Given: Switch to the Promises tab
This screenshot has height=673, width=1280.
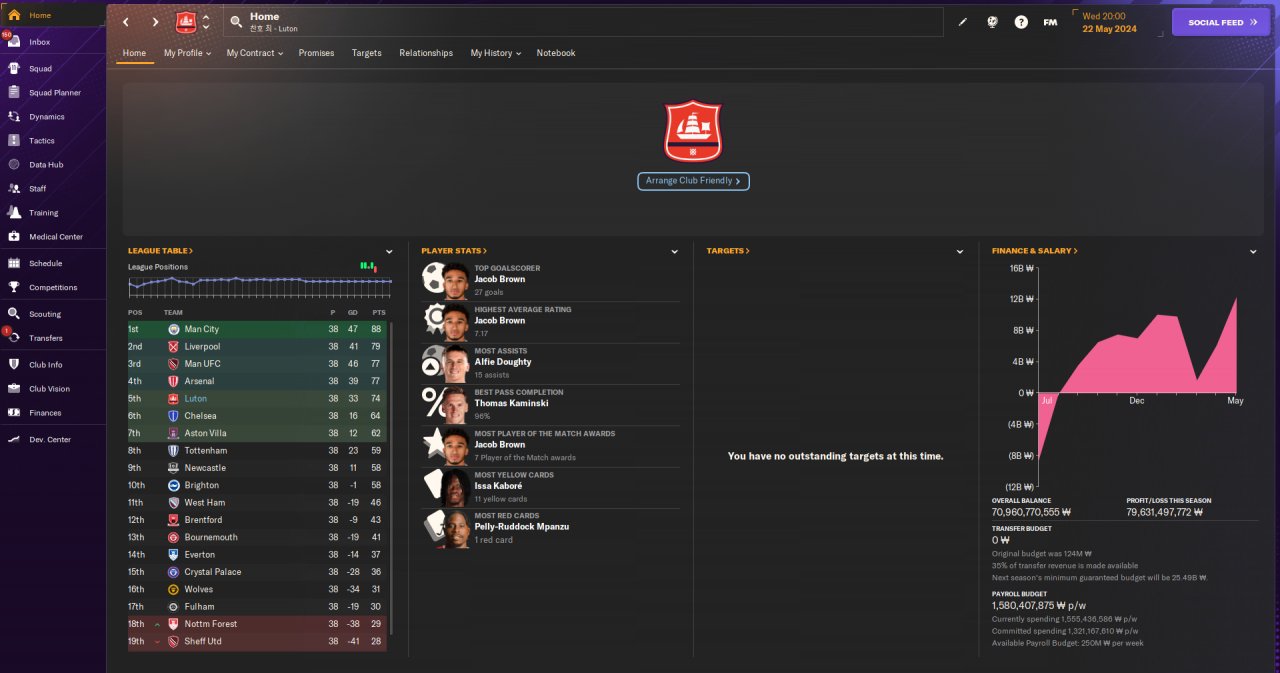Looking at the screenshot, I should [316, 53].
